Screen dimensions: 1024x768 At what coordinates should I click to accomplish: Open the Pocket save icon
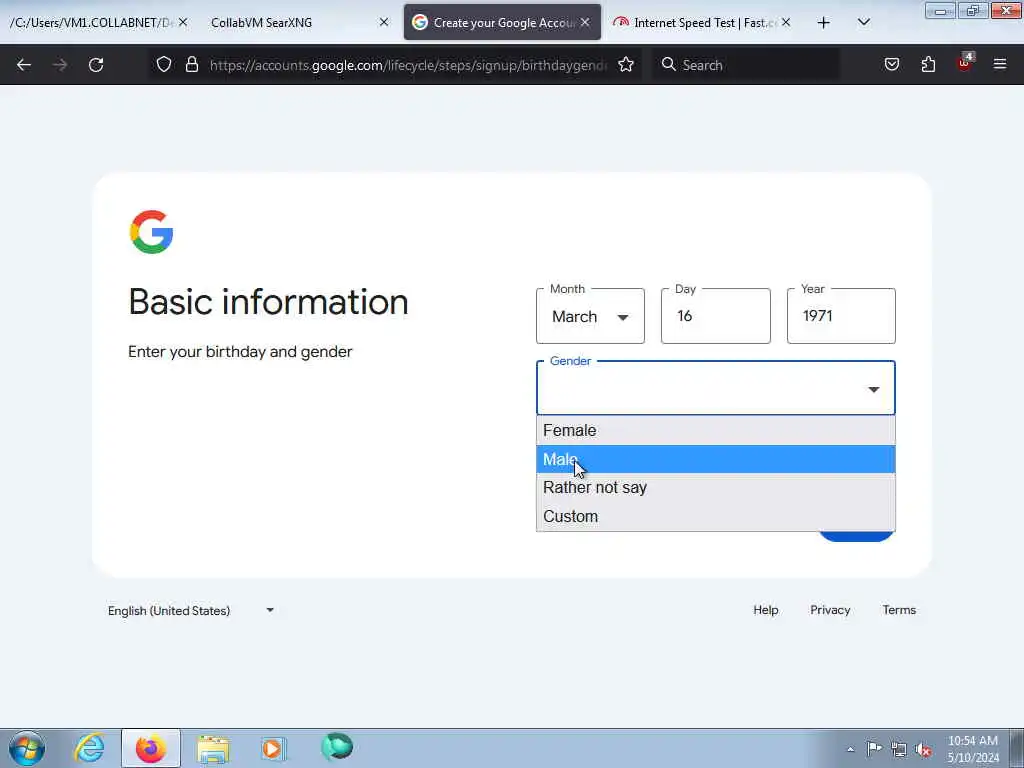[x=891, y=64]
